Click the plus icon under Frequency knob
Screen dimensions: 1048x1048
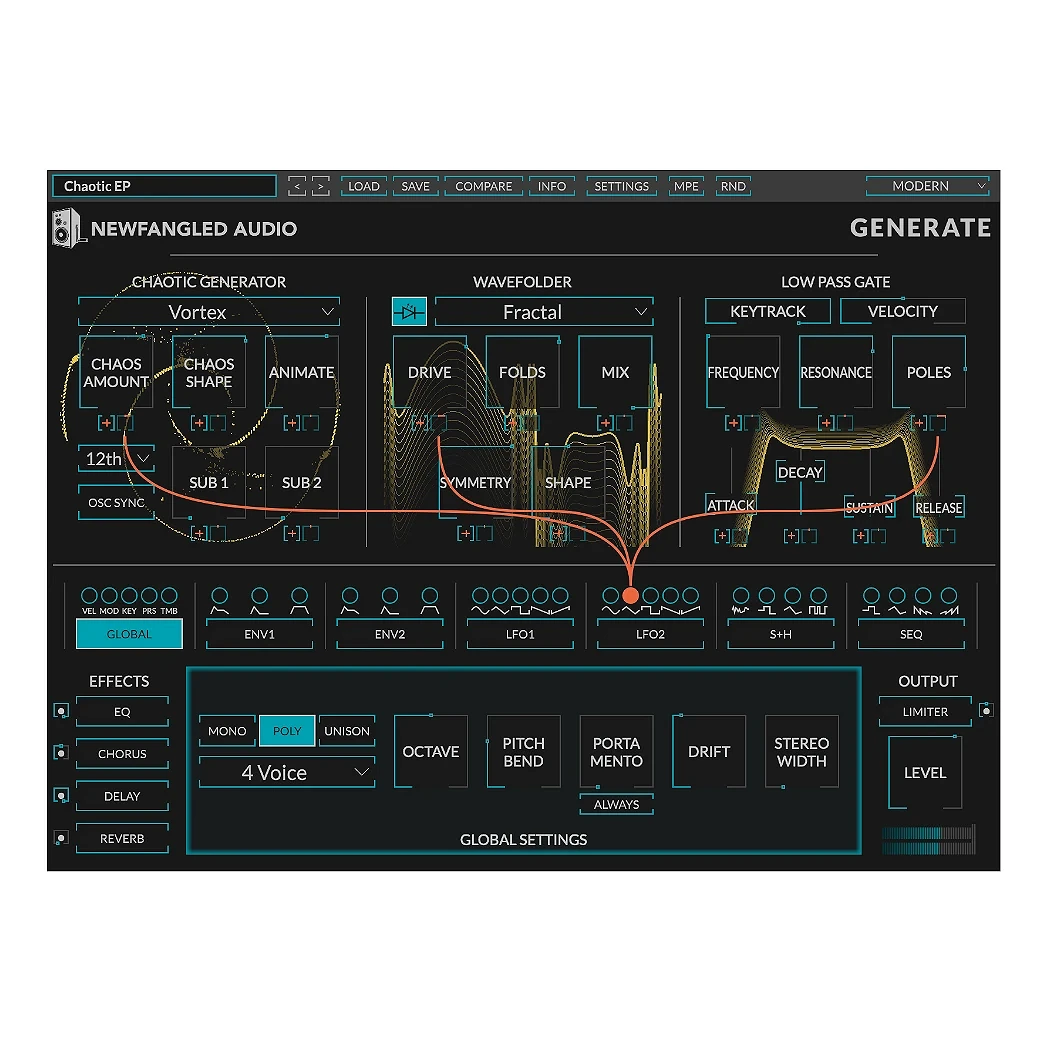click(733, 423)
